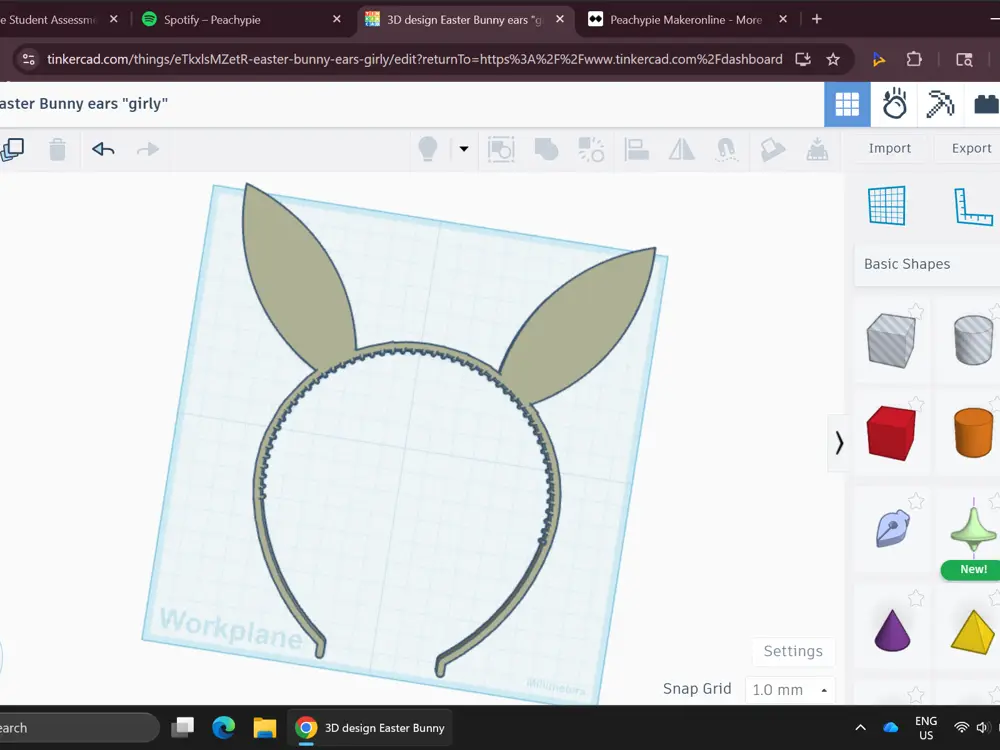This screenshot has height=750, width=1000.
Task: Select the orange Cylinder shape
Action: (x=973, y=433)
